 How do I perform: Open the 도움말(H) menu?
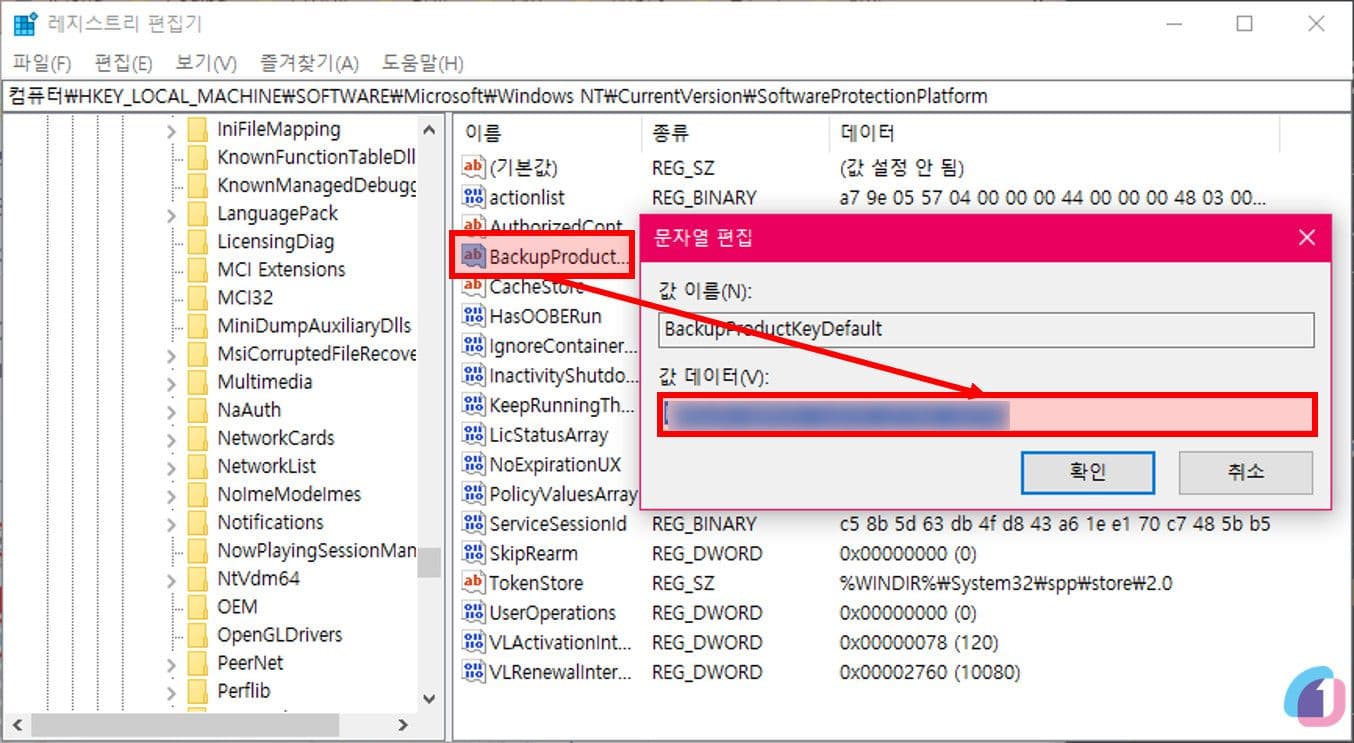click(x=422, y=63)
